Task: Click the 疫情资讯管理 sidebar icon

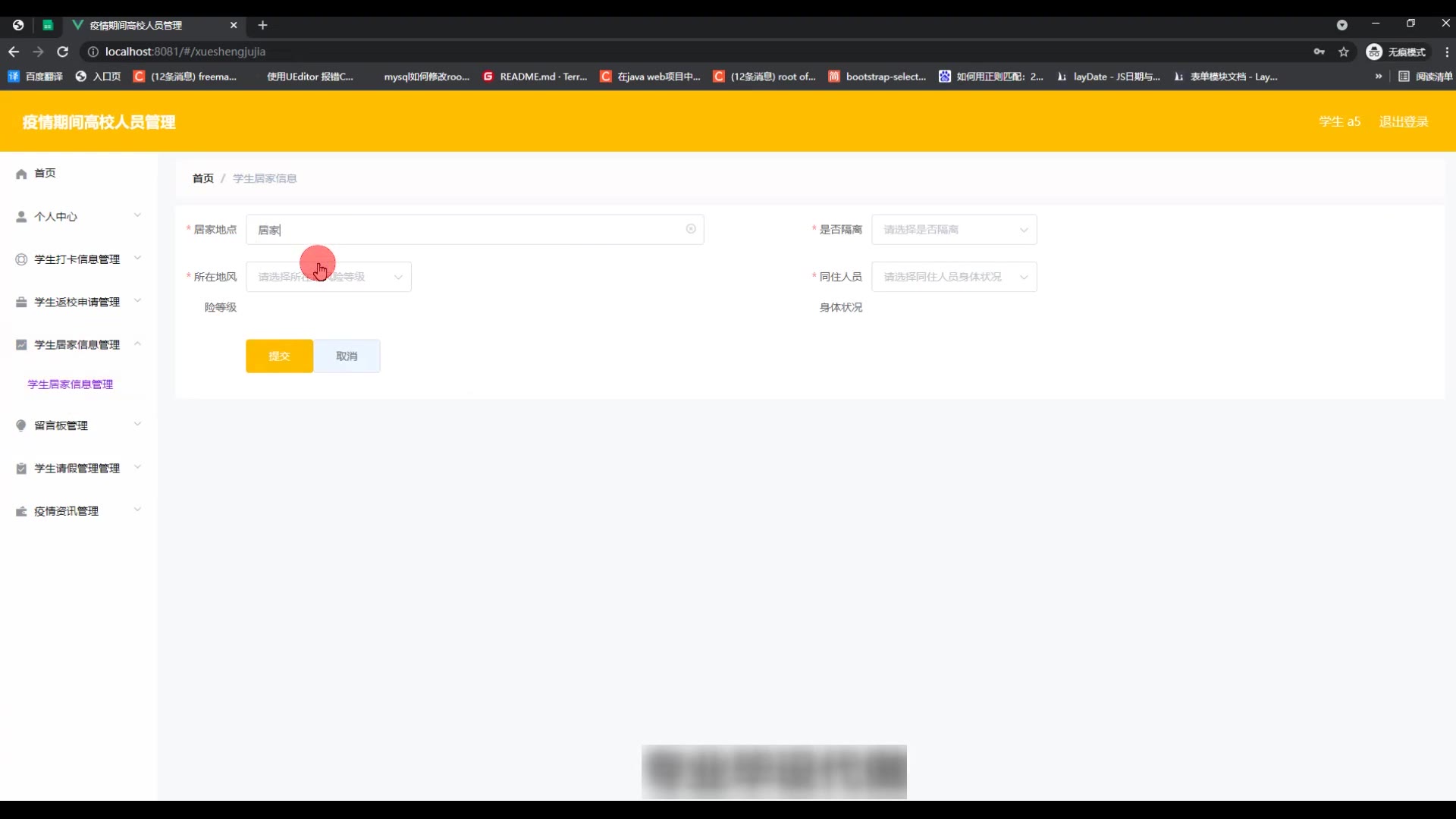Action: pyautogui.click(x=21, y=512)
